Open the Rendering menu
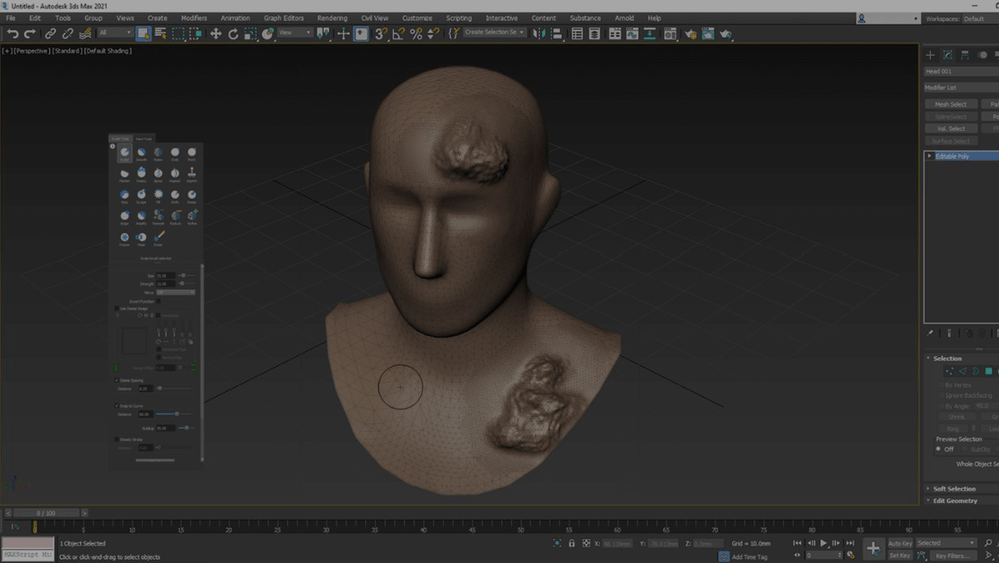Viewport: 999px width, 563px height. coord(332,18)
